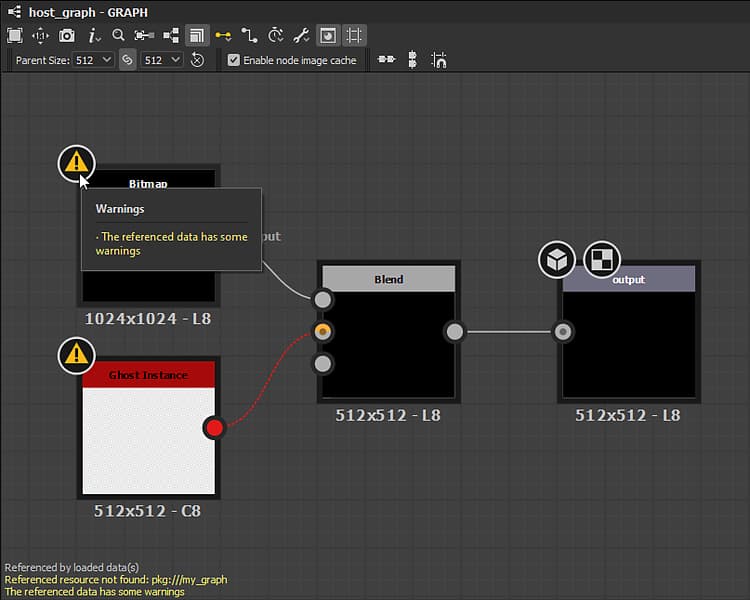Viewport: 750px width, 600px height.
Task: Click warning icon on Ghost Instance node
Action: click(x=77, y=355)
